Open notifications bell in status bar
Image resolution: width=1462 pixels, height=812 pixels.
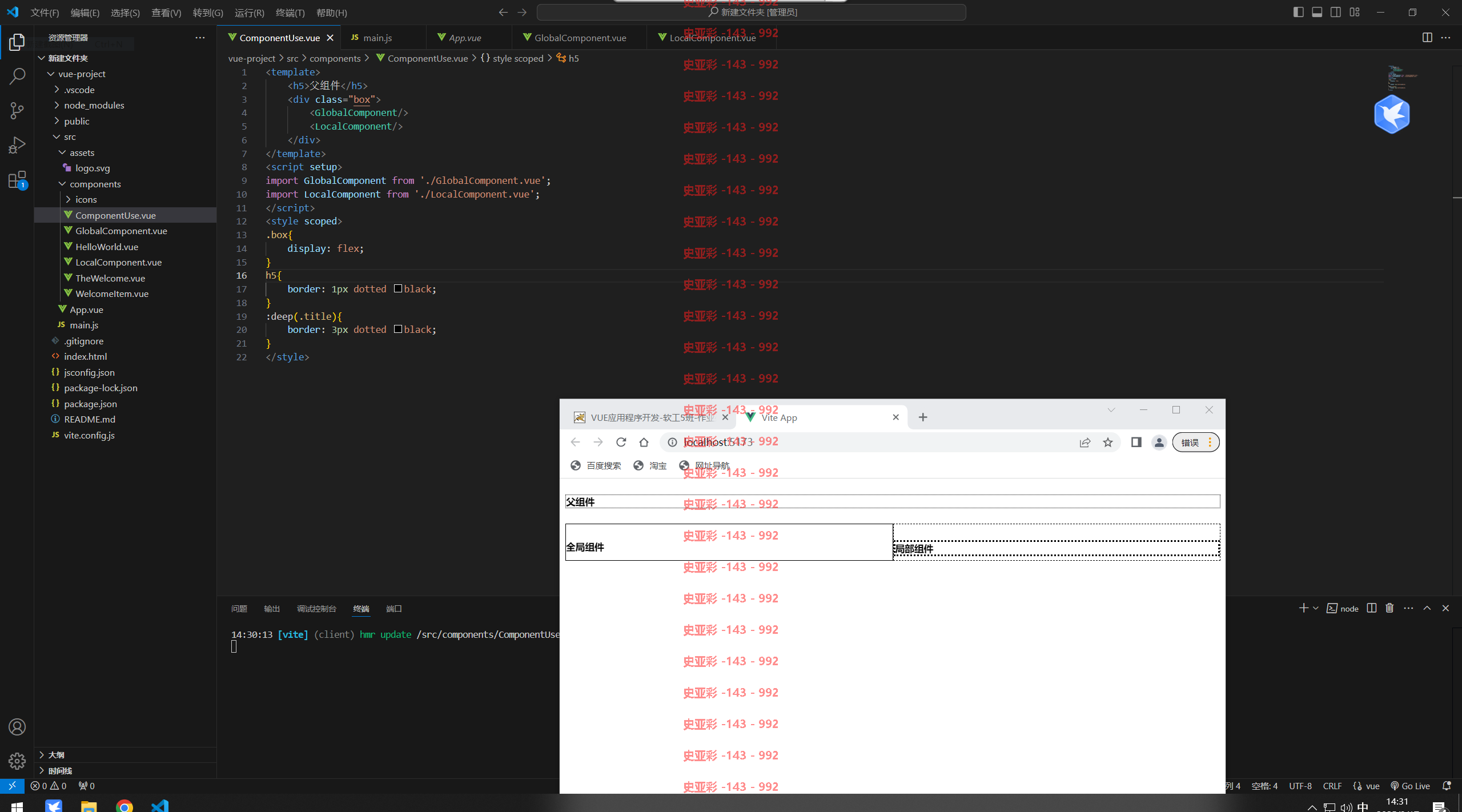point(1447,786)
